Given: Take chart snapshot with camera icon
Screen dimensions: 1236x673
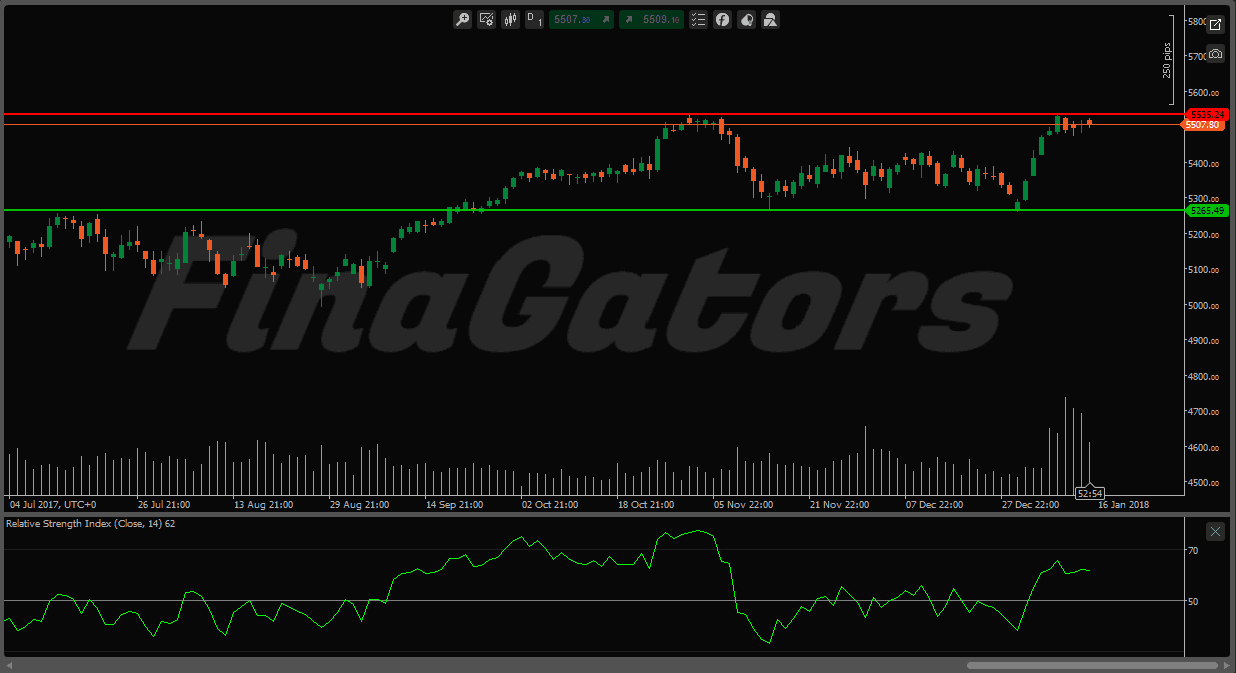Looking at the screenshot, I should tap(1215, 53).
